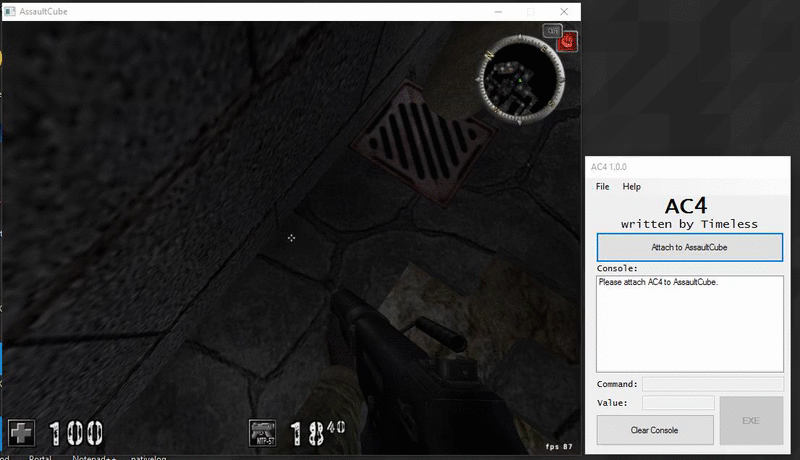Viewport: 800px width, 460px height.
Task: Click the Clear Console button
Action: 655,430
